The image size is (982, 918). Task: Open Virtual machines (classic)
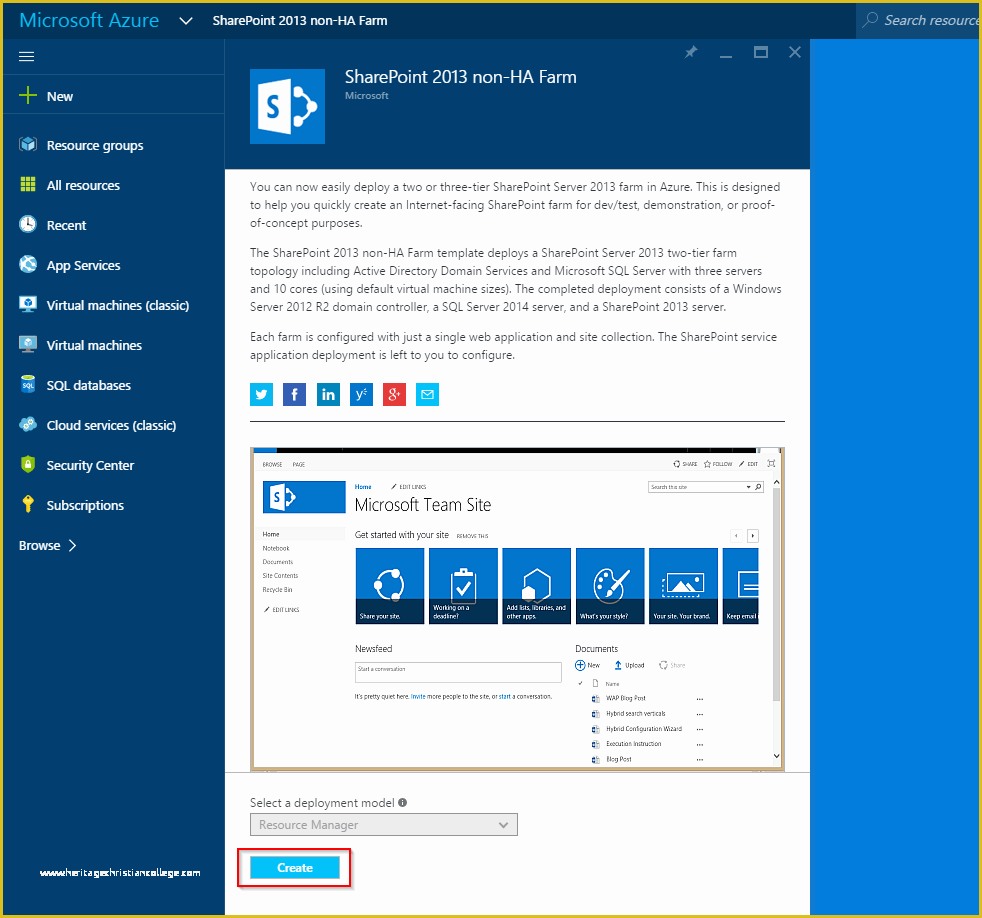[118, 306]
